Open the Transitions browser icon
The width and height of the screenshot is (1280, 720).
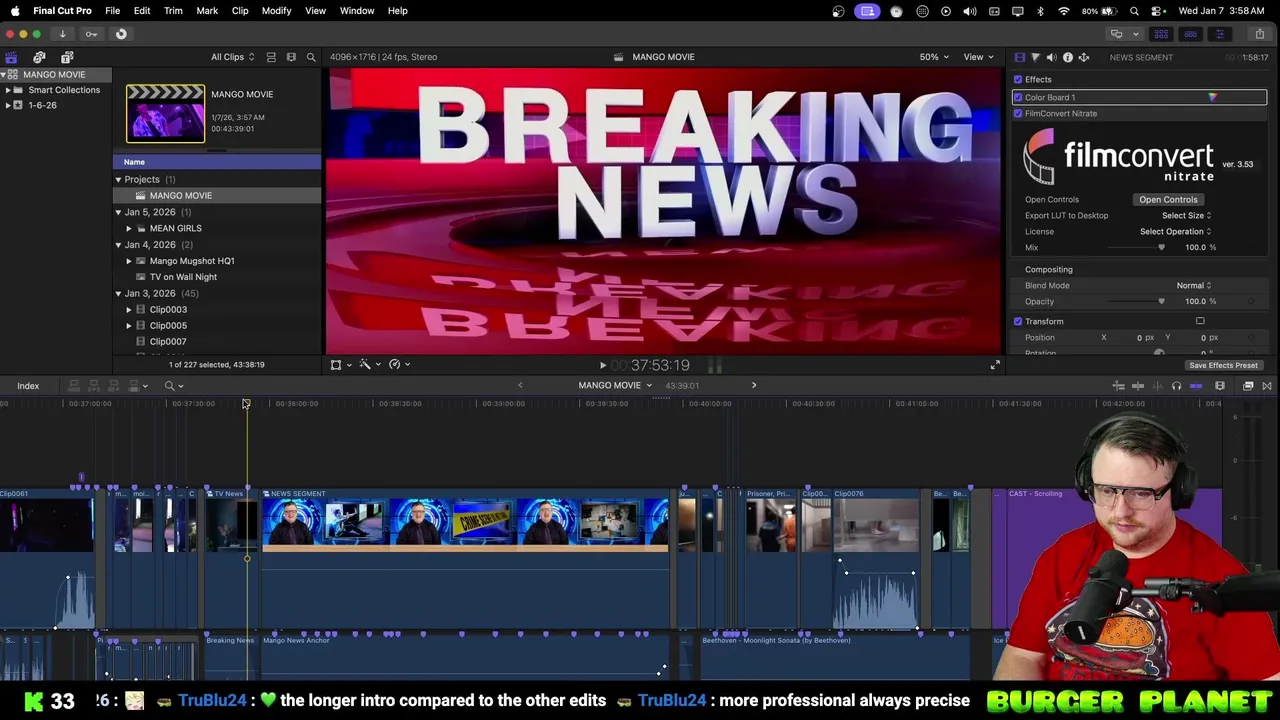1267,386
